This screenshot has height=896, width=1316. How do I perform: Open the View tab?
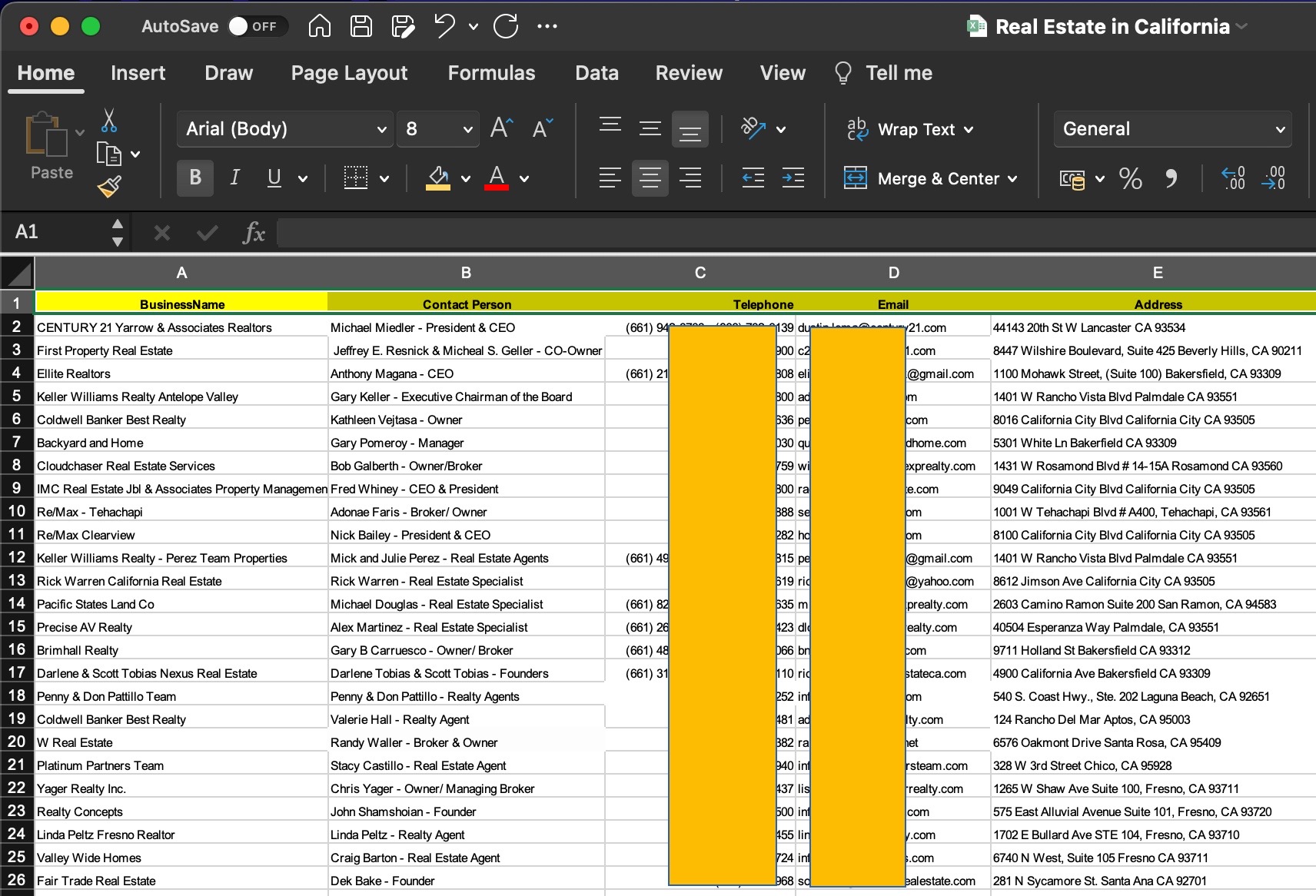click(783, 73)
